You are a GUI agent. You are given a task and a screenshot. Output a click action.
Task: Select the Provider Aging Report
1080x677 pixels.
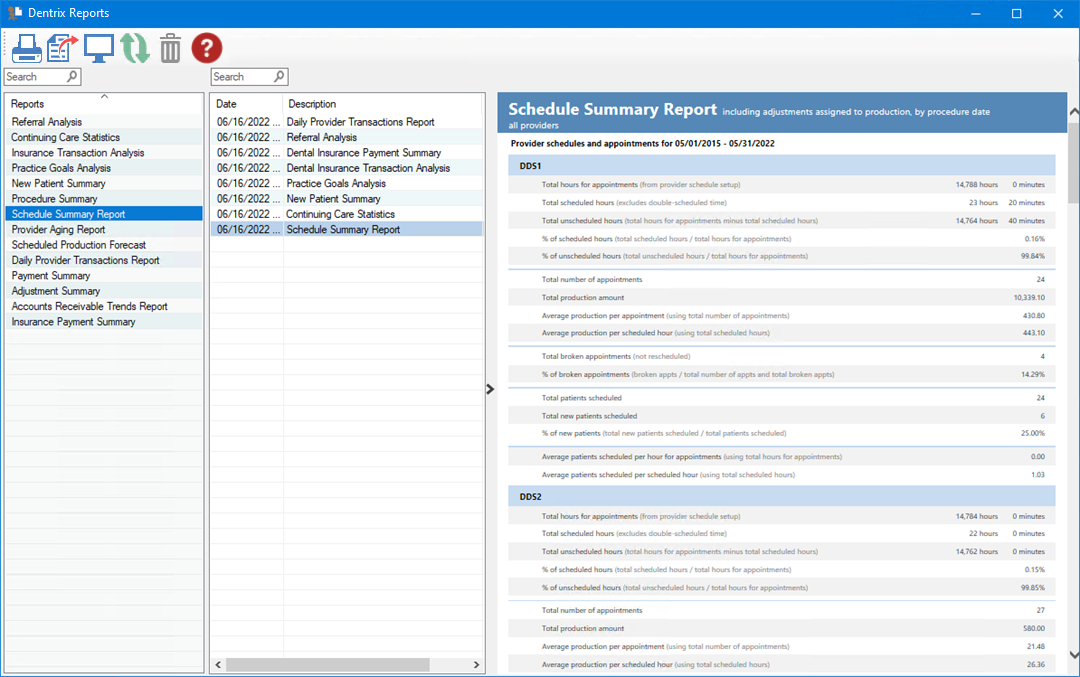tap(57, 229)
